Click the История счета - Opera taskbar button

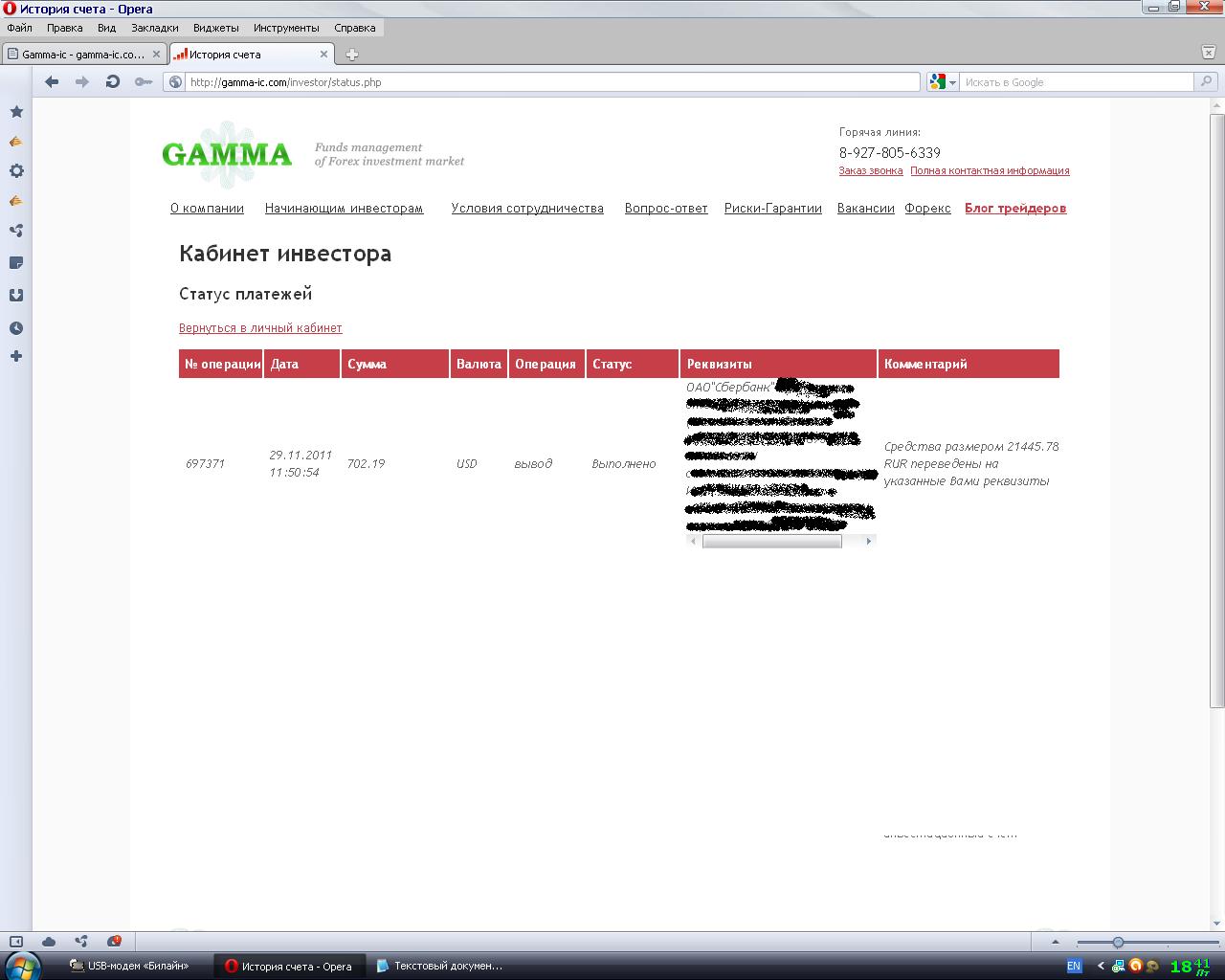[x=289, y=966]
